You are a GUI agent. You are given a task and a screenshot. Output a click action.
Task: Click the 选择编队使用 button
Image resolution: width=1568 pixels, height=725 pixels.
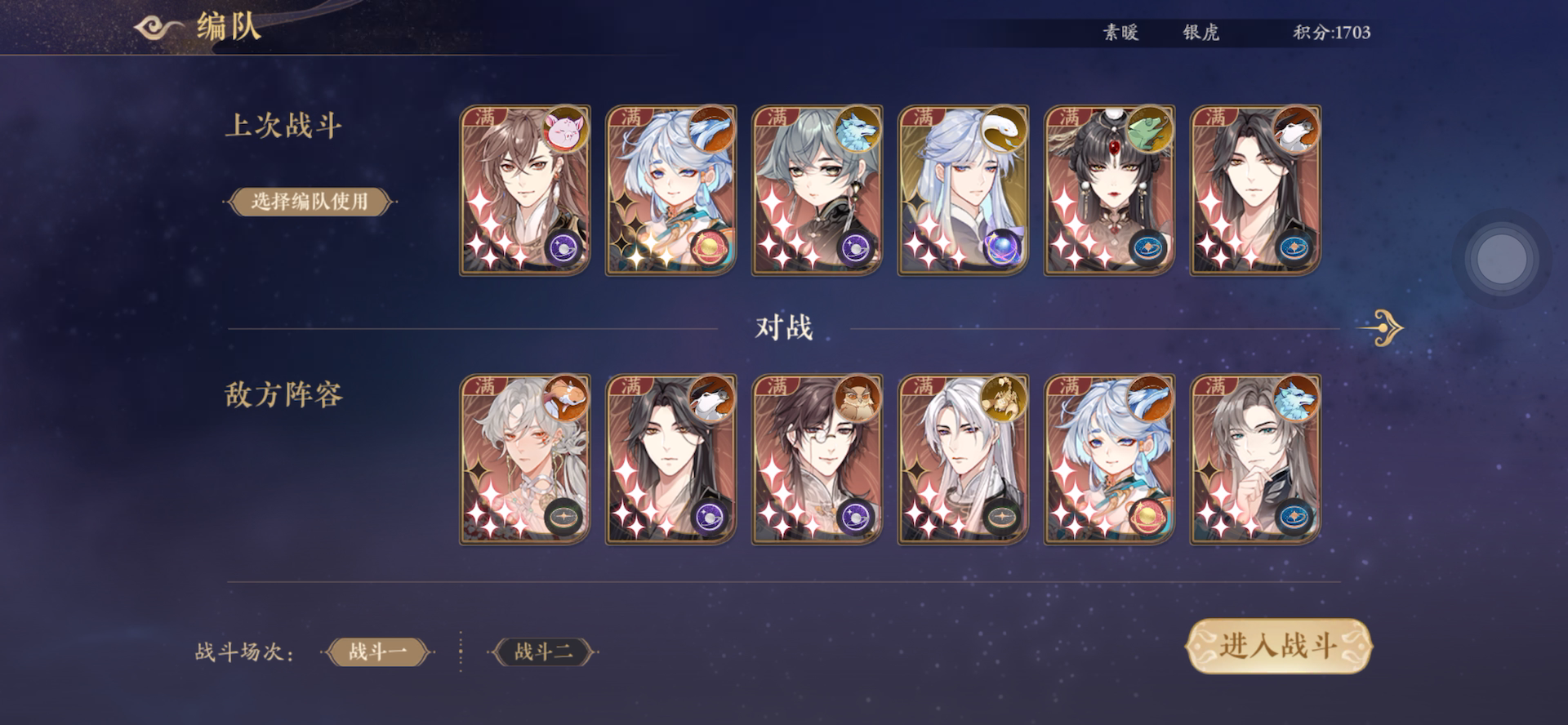pyautogui.click(x=310, y=201)
